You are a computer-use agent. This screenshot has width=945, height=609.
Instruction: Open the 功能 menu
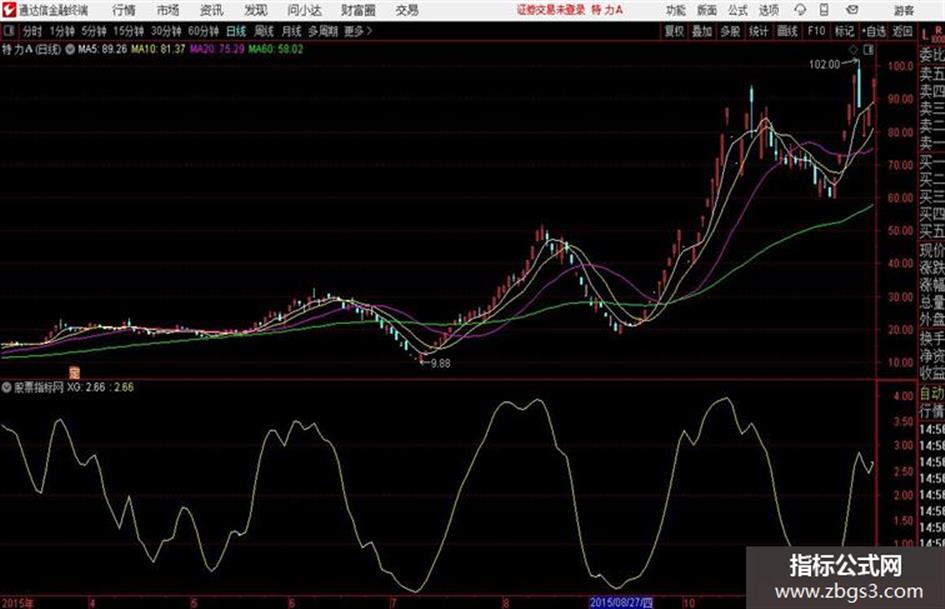pyautogui.click(x=675, y=10)
